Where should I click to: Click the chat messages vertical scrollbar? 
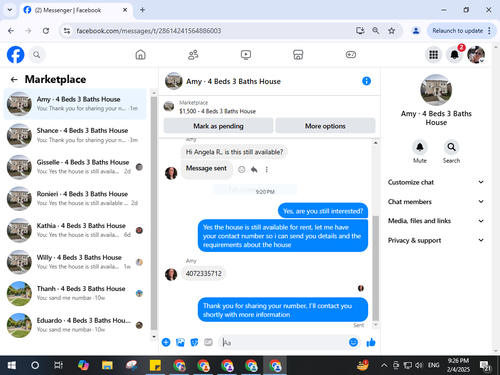click(x=376, y=268)
